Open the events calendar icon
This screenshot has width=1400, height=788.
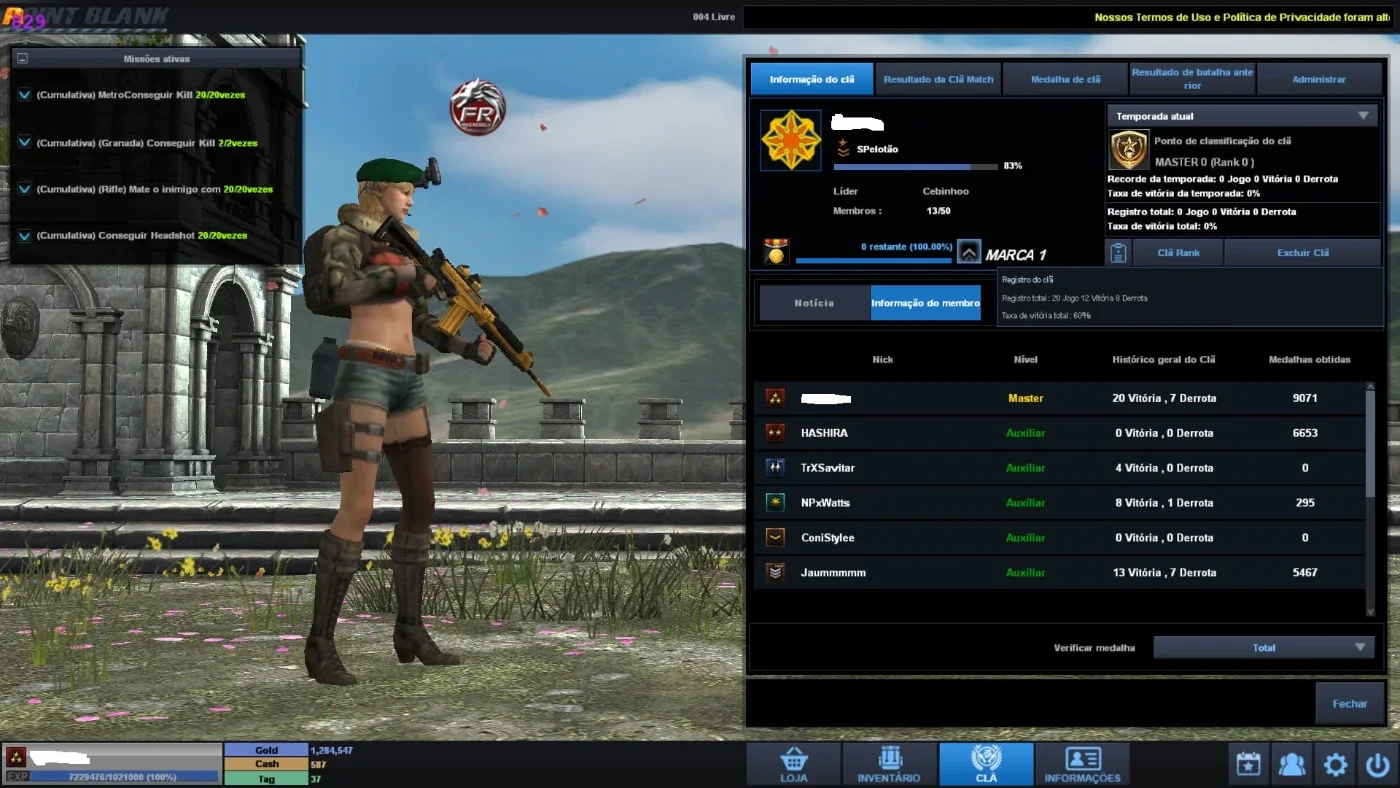[x=1248, y=765]
